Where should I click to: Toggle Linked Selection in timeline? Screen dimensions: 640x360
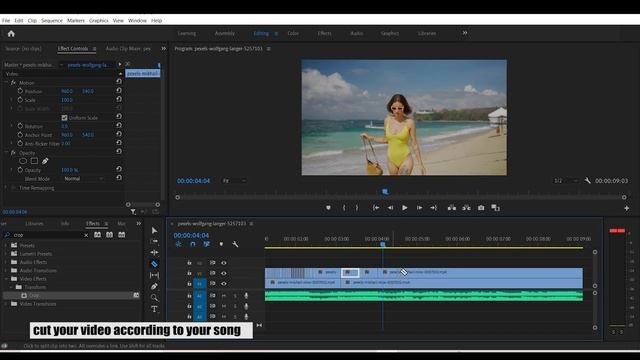coord(207,244)
